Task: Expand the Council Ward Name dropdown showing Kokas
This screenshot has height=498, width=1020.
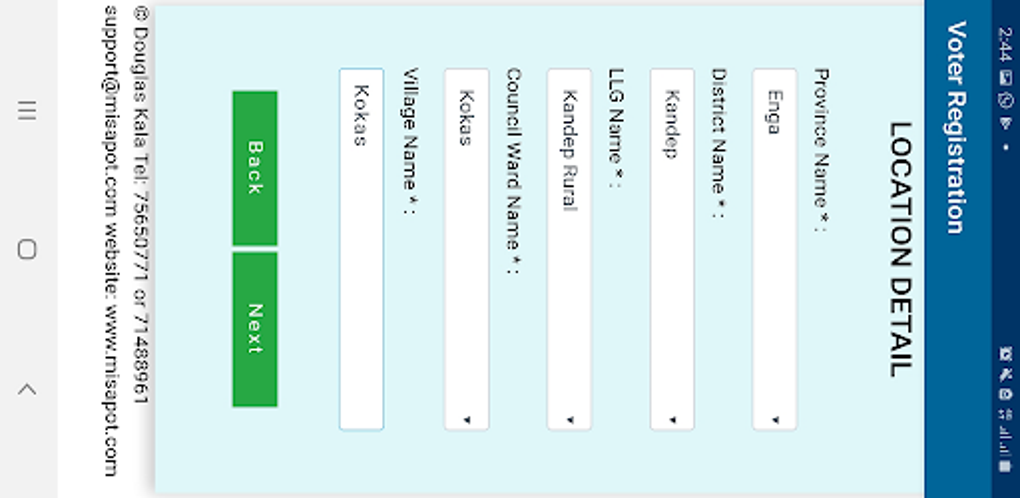Action: point(466,249)
